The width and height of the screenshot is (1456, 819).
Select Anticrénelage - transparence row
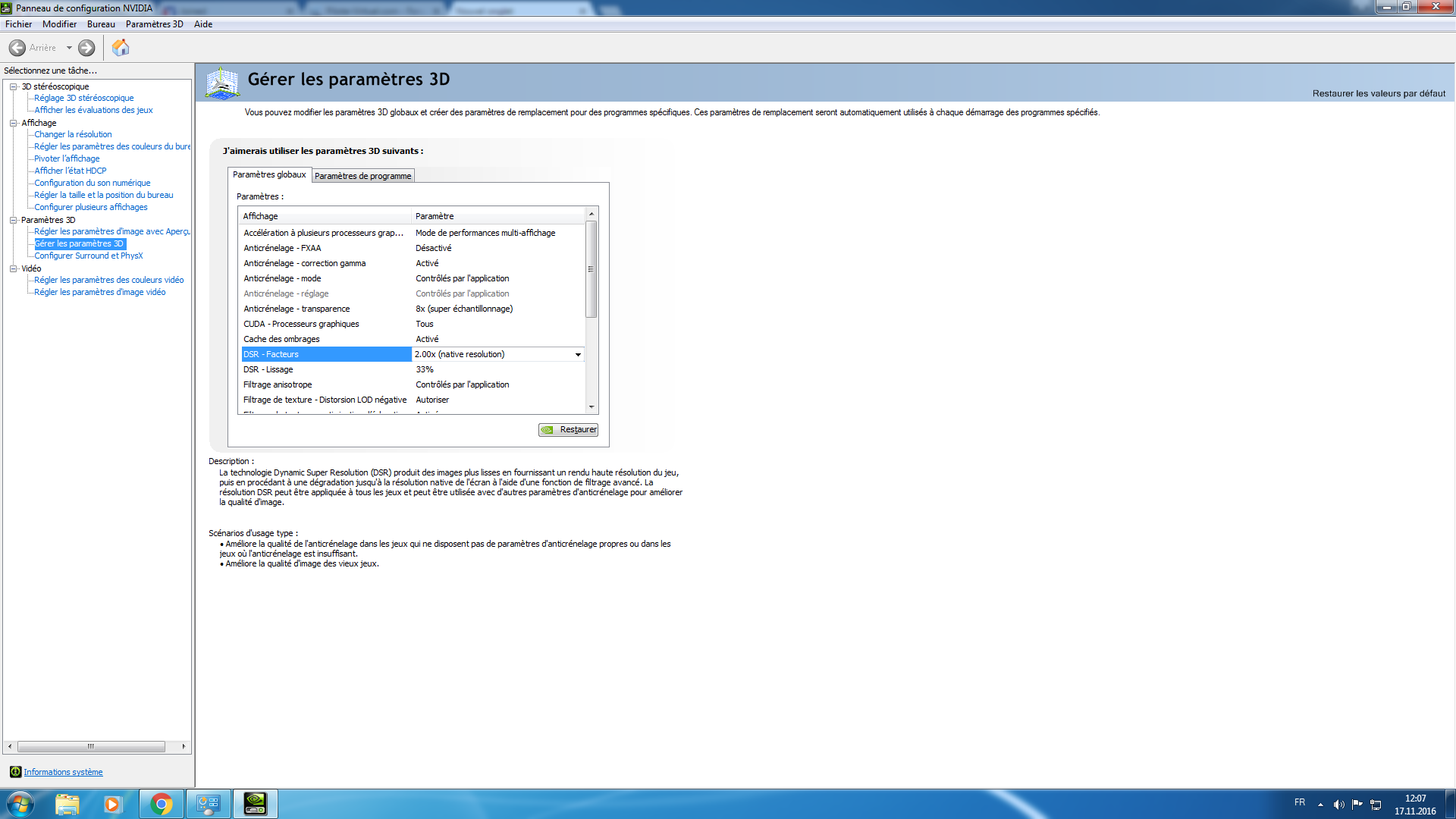pos(413,309)
